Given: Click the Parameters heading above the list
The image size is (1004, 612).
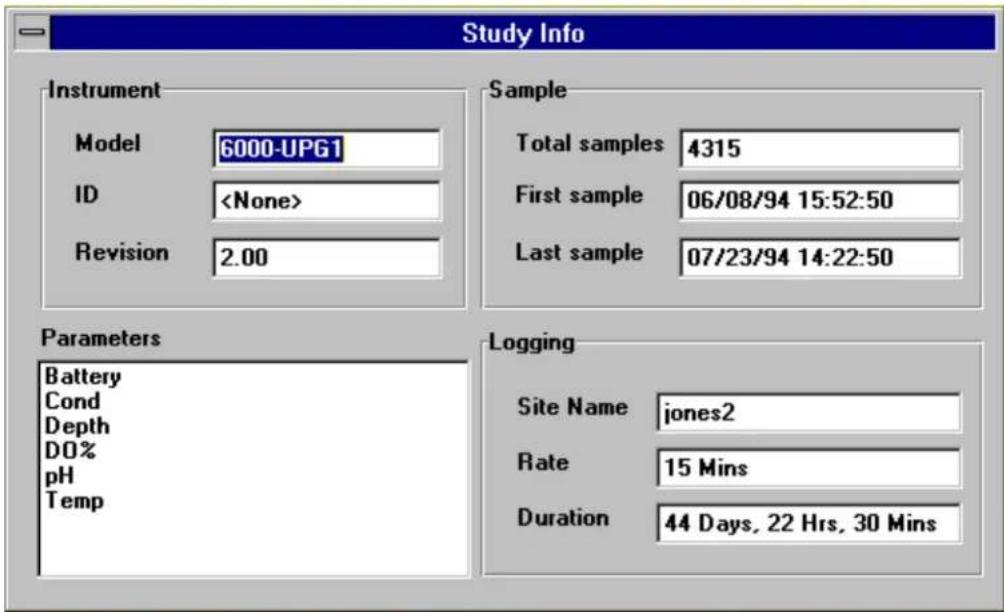Looking at the screenshot, I should click(101, 338).
